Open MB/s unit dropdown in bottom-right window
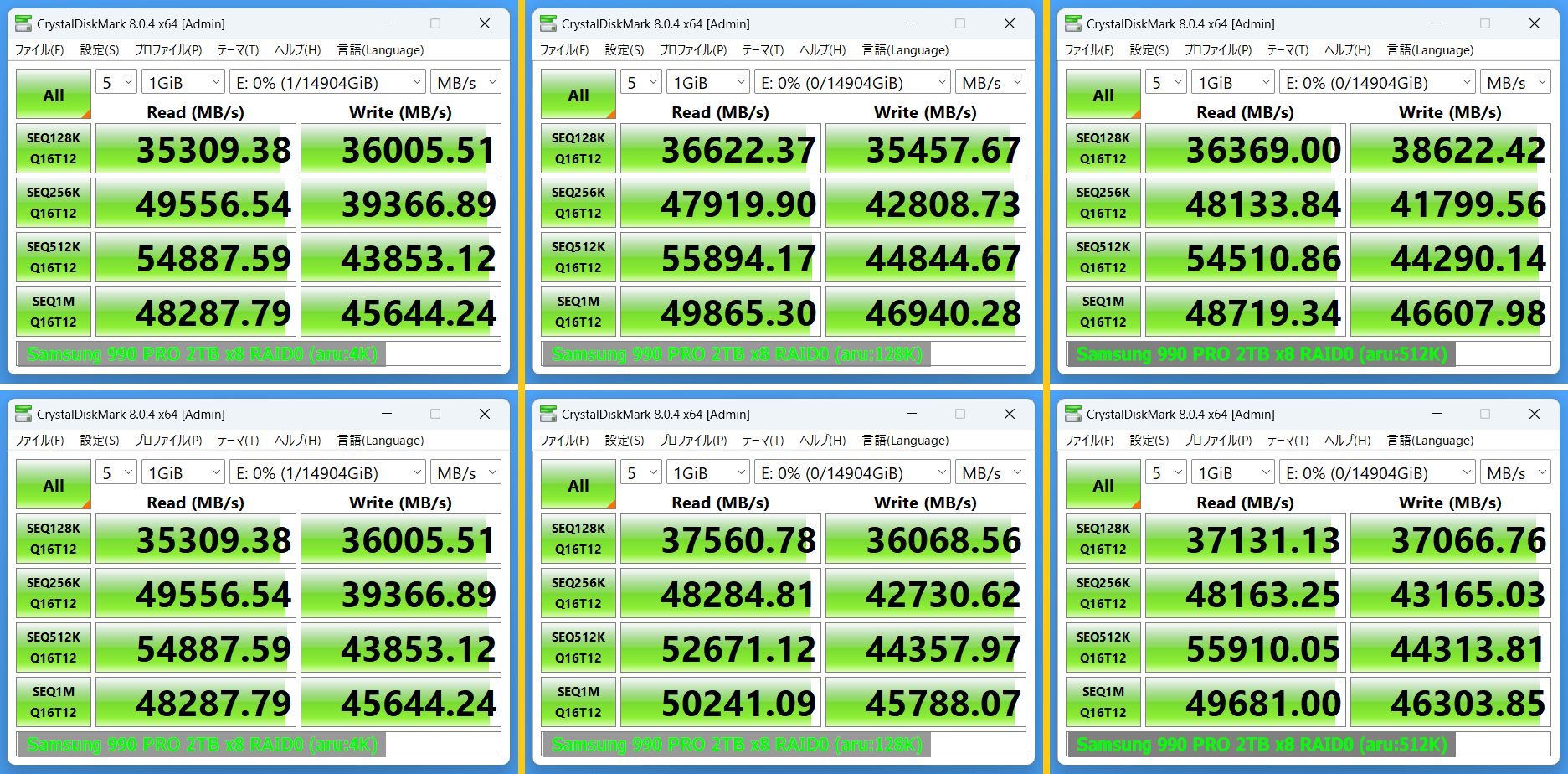 (1516, 472)
